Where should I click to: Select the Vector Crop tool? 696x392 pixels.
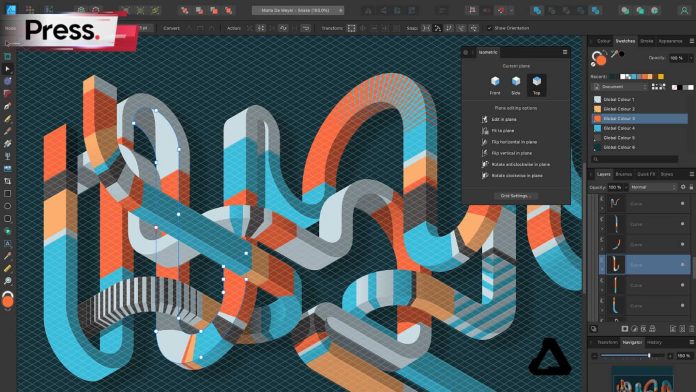[x=8, y=181]
